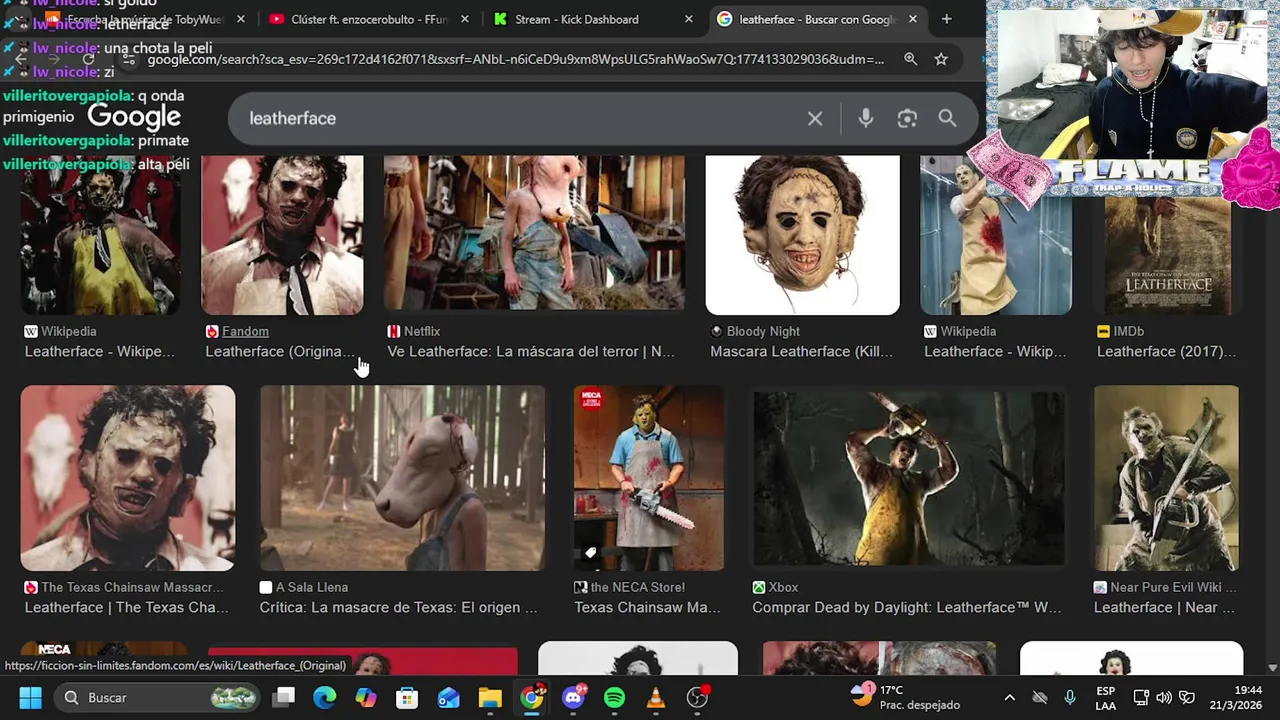The image size is (1280, 720).
Task: Clear the leatherface search query with the X
Action: 815,118
